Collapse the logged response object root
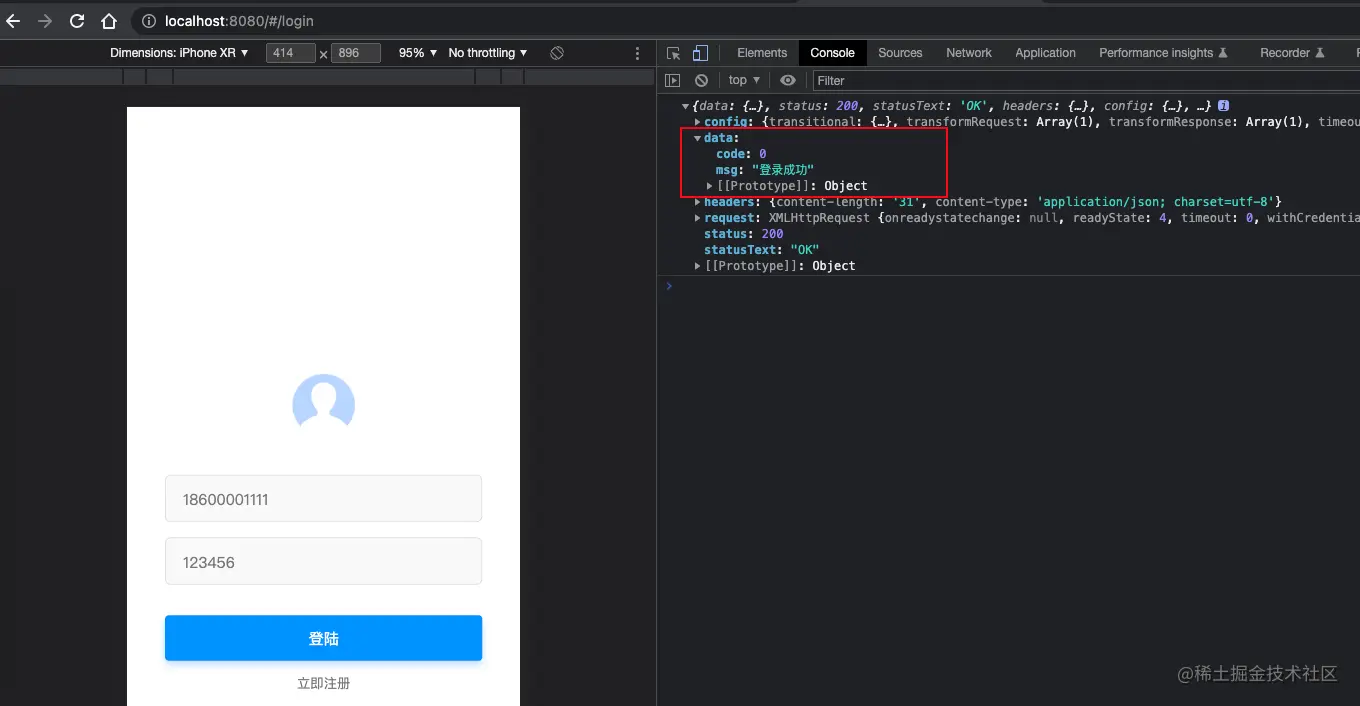The image size is (1360, 706). tap(686, 106)
